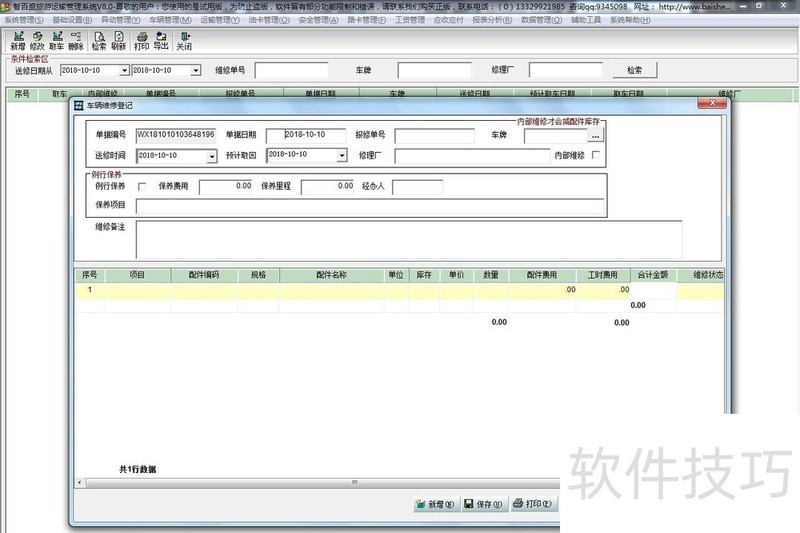800x533 pixels.
Task: Open the 预计取回 date dropdown
Action: pos(341,156)
